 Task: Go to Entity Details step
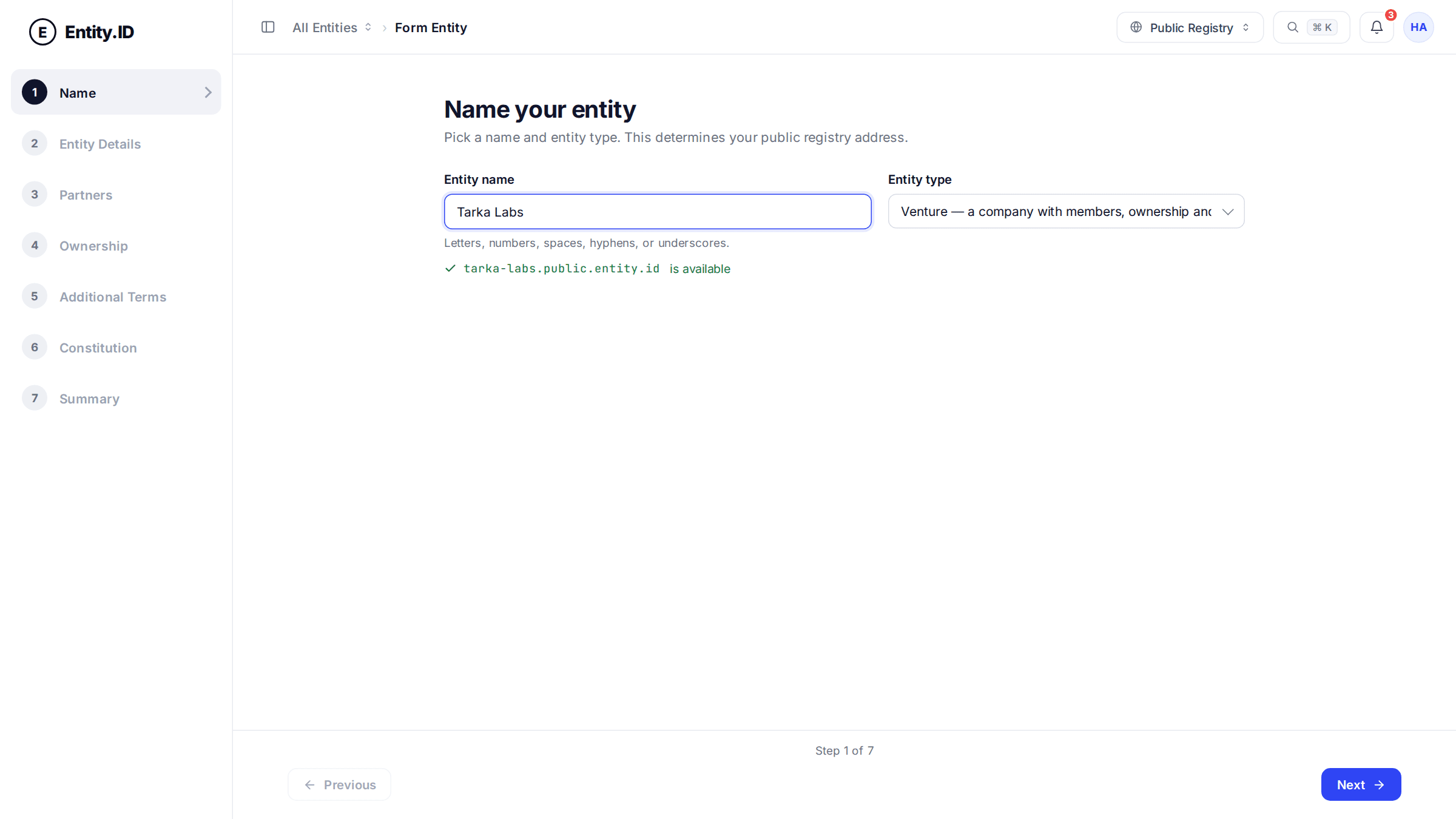coord(116,144)
